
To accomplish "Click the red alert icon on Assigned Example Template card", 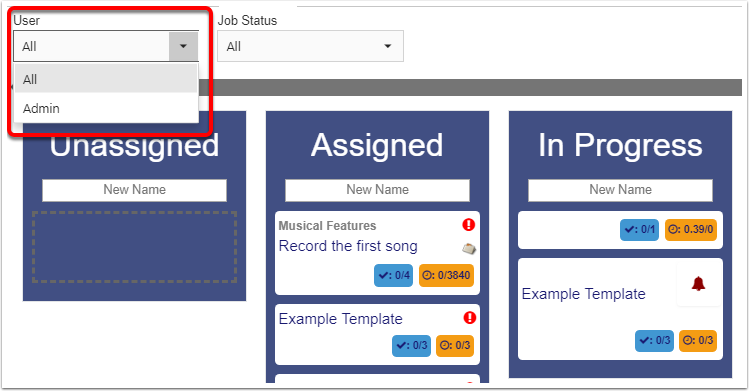I will pos(470,317).
